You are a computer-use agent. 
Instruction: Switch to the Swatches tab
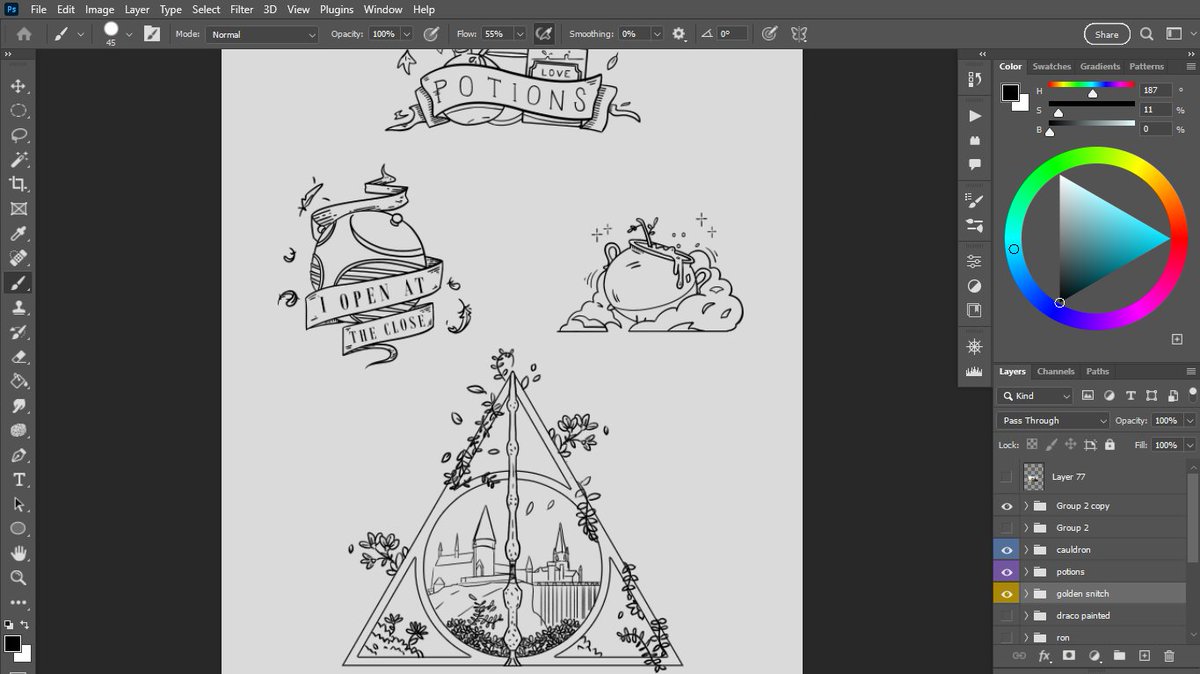click(1051, 66)
